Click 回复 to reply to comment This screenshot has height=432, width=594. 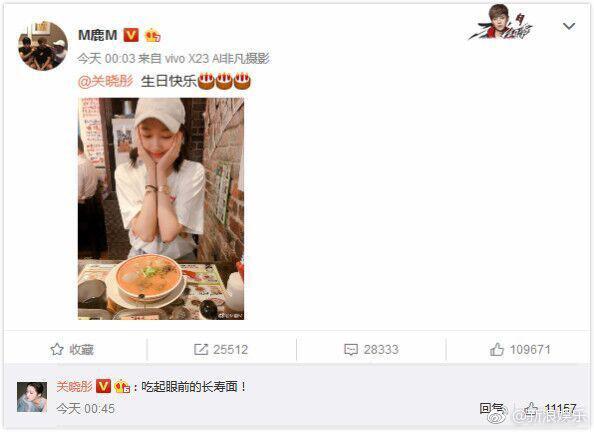pyautogui.click(x=491, y=408)
